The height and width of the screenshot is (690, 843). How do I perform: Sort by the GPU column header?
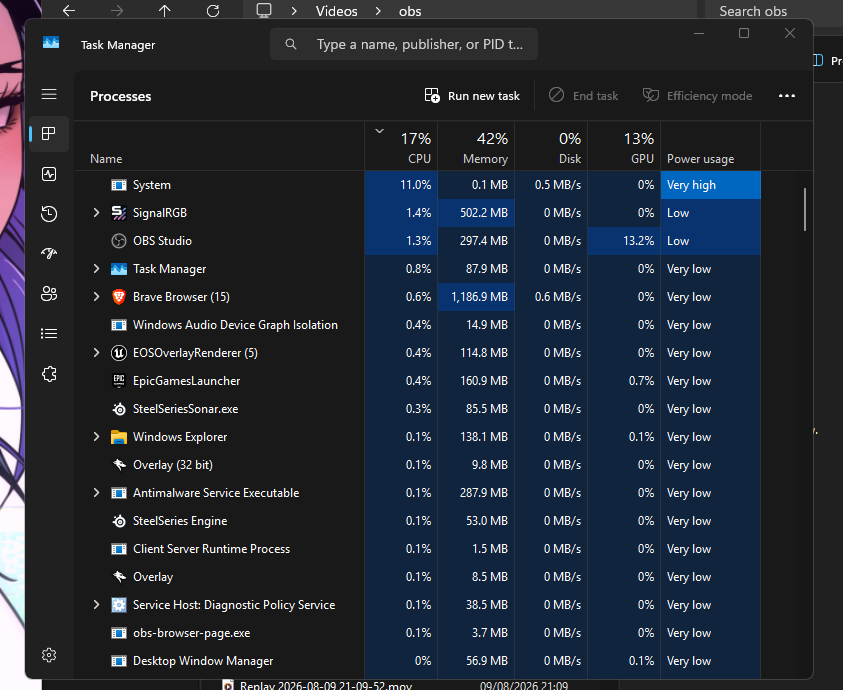click(624, 146)
